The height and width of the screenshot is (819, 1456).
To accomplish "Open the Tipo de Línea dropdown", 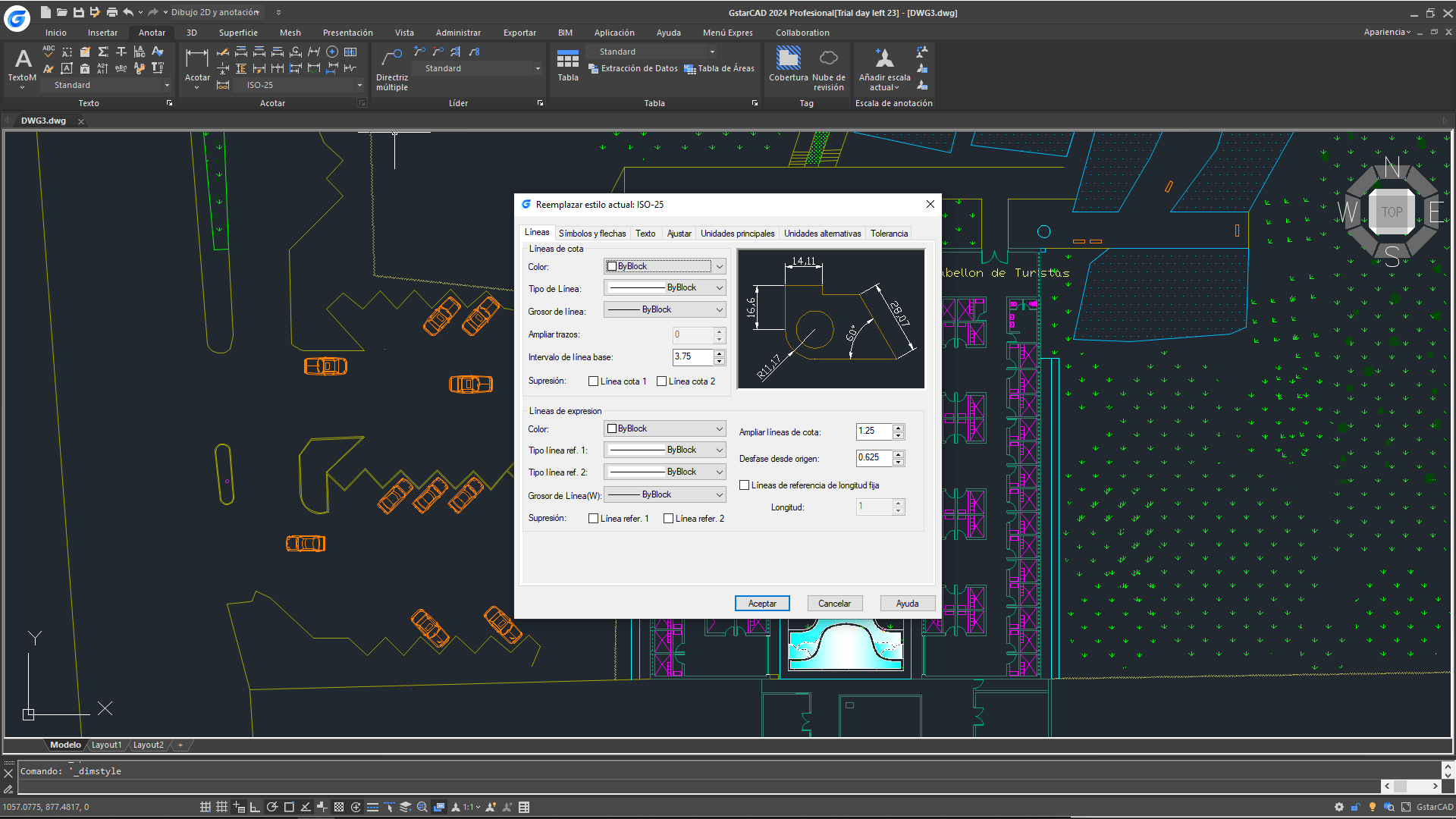I will [x=664, y=288].
